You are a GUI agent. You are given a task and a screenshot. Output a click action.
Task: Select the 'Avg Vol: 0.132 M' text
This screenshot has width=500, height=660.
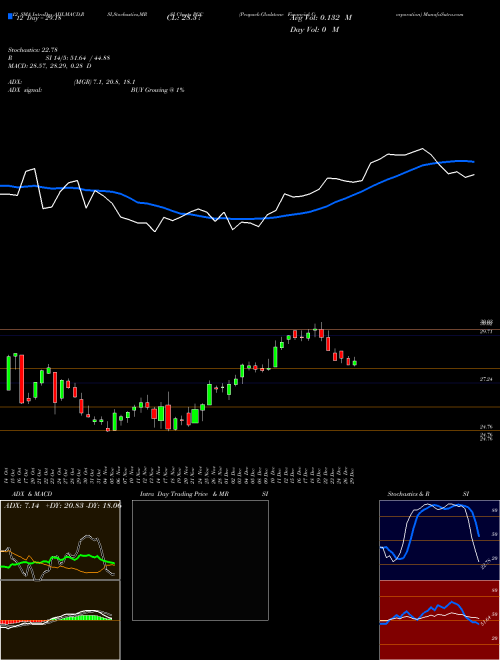(320, 18)
